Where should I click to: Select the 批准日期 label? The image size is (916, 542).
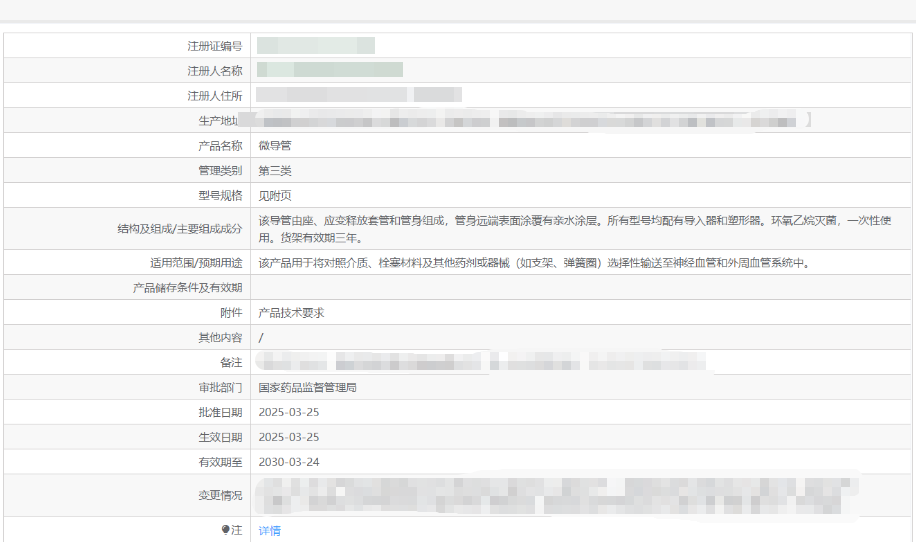pyautogui.click(x=220, y=412)
